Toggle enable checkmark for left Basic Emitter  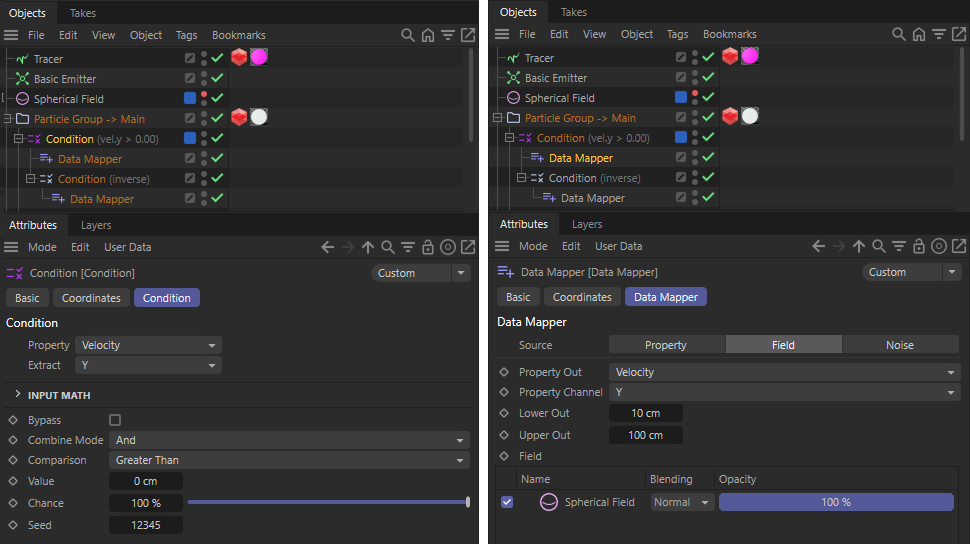tap(217, 78)
